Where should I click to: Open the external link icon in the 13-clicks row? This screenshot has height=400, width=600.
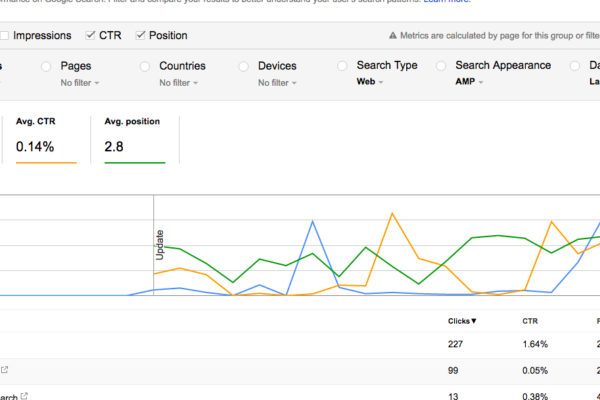tap(24, 395)
